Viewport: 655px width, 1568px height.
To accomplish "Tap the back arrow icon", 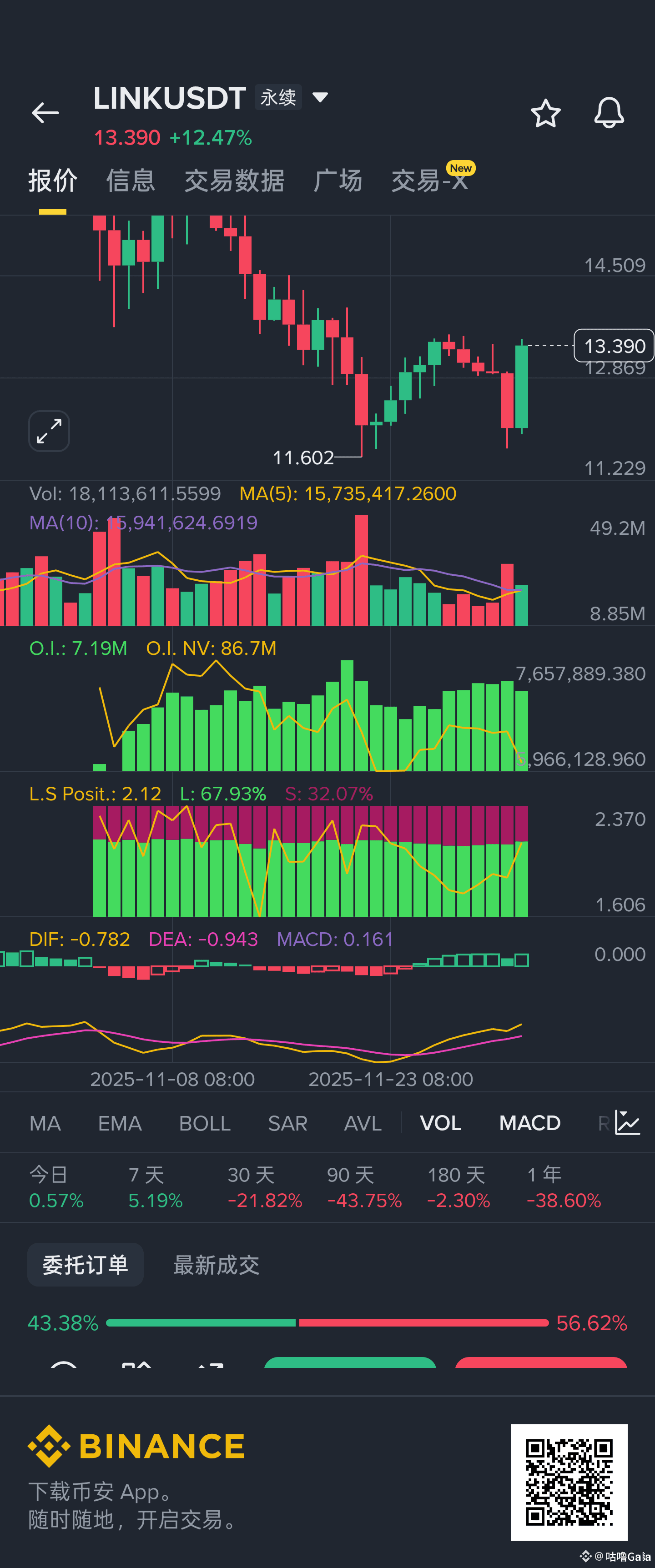I will (x=45, y=113).
